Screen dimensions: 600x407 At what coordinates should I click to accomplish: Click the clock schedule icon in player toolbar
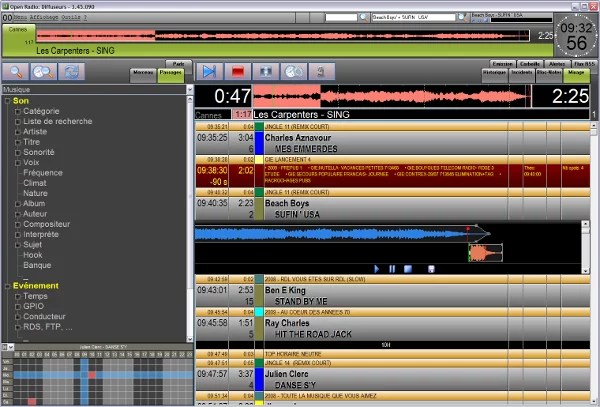point(292,71)
